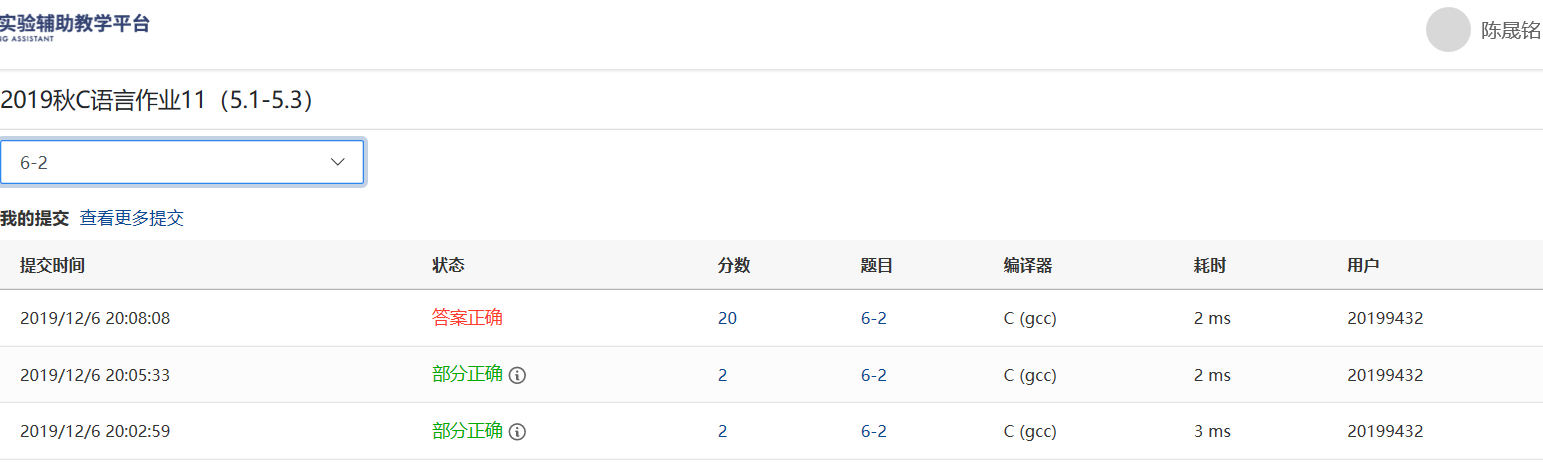Click the username 陈晟铭

pos(1510,31)
